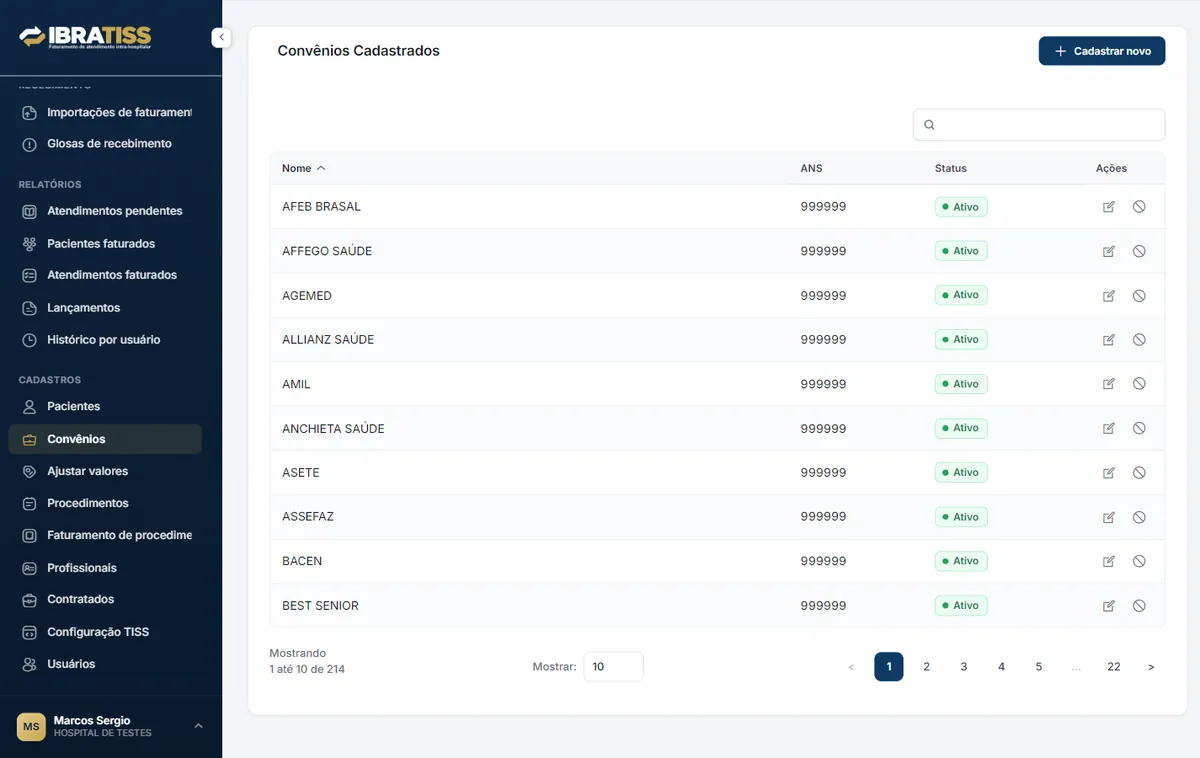Screen dimensions: 1200x758
Task: Disable the AFFEGO SAÚDE convênio
Action: point(1139,251)
